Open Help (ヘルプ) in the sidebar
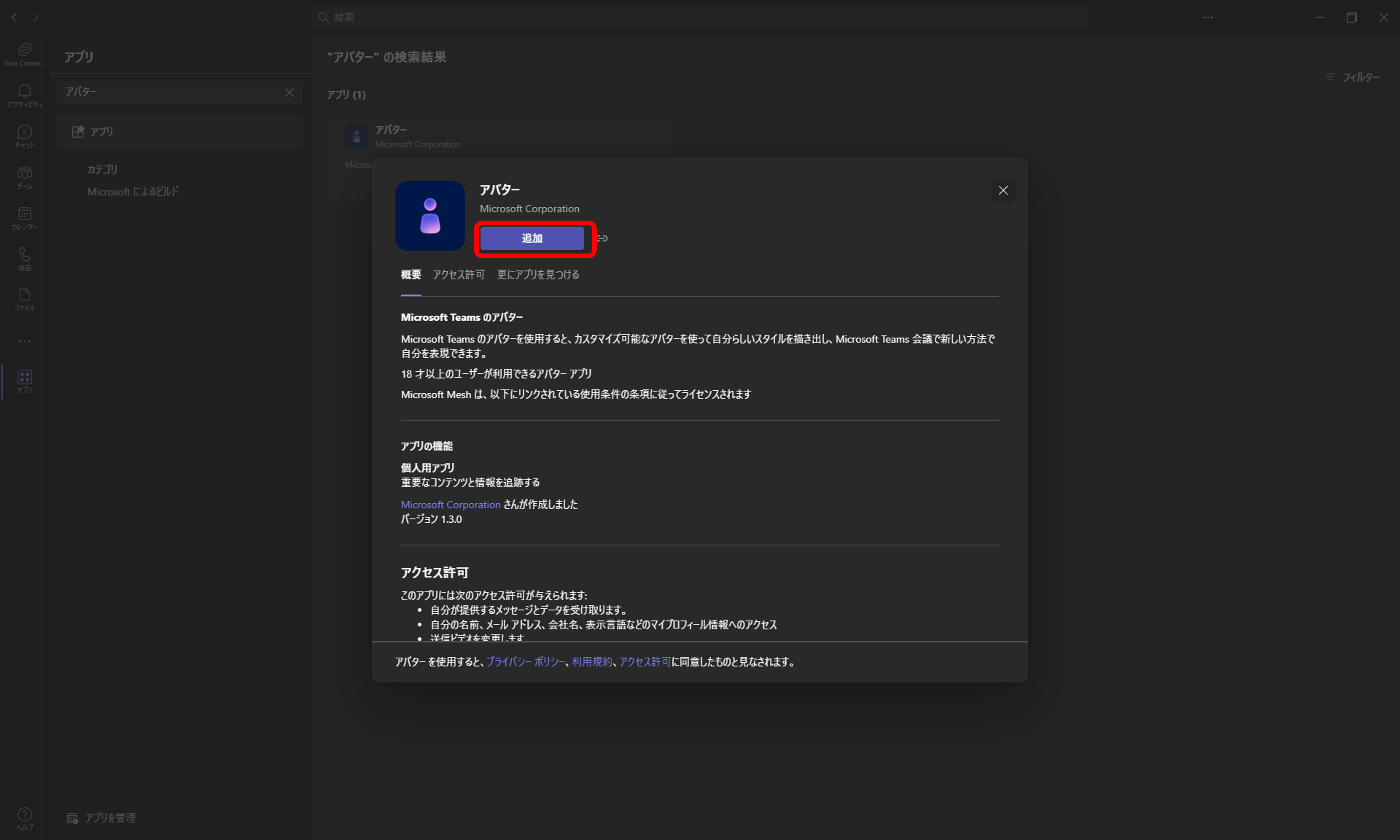 [x=24, y=819]
